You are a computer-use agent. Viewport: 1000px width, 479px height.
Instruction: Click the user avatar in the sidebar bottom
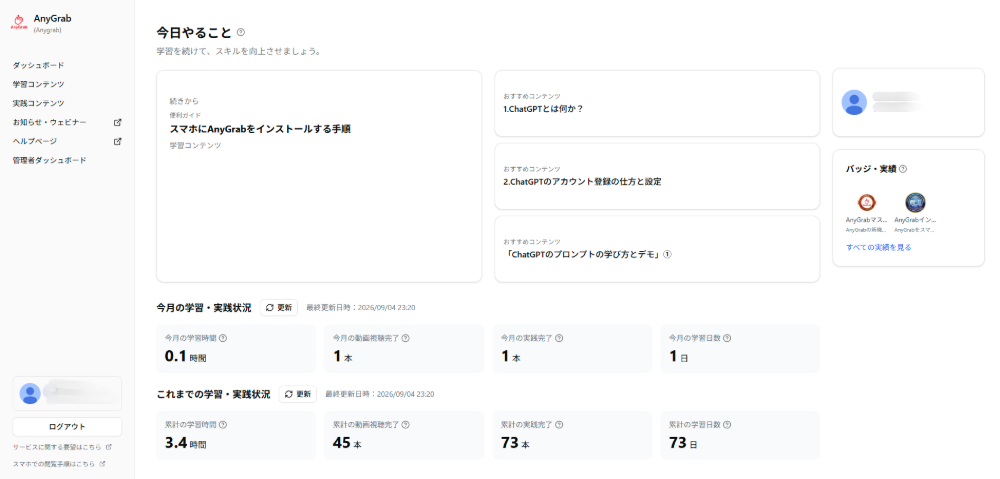click(x=30, y=394)
